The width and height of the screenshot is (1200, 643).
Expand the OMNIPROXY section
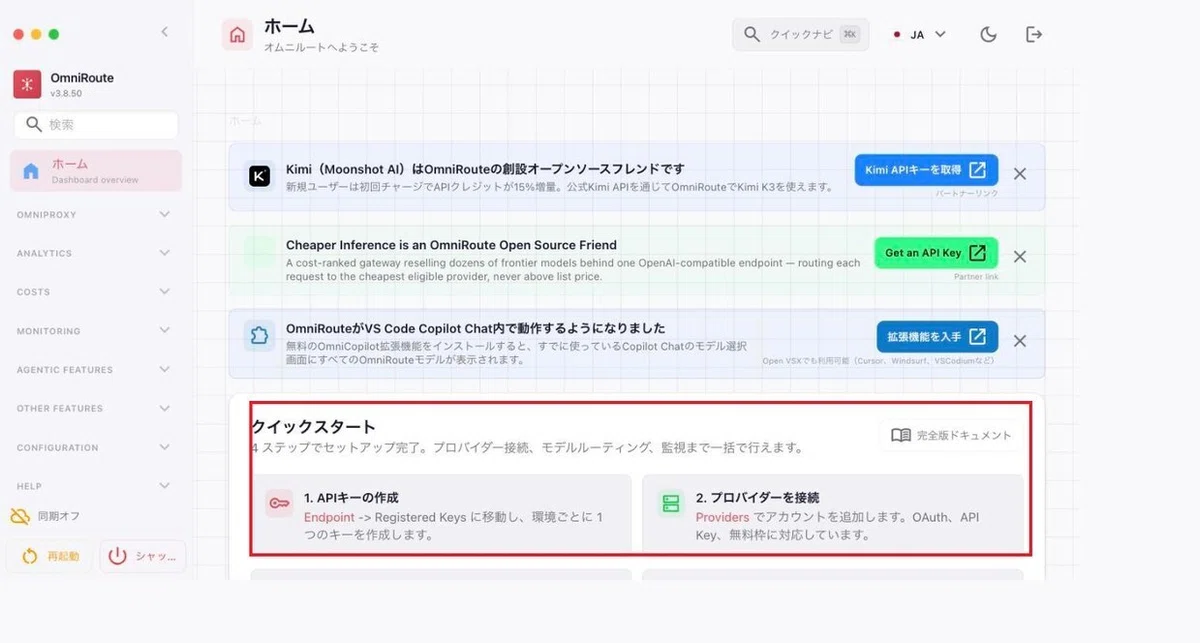pos(93,215)
